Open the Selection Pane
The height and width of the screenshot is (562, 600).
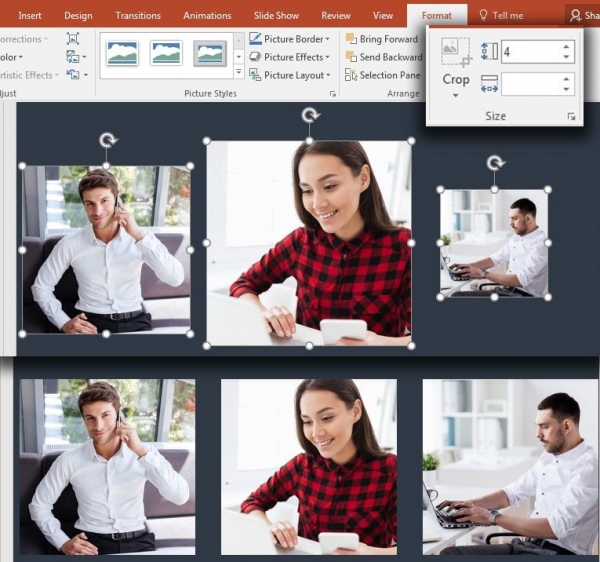383,75
